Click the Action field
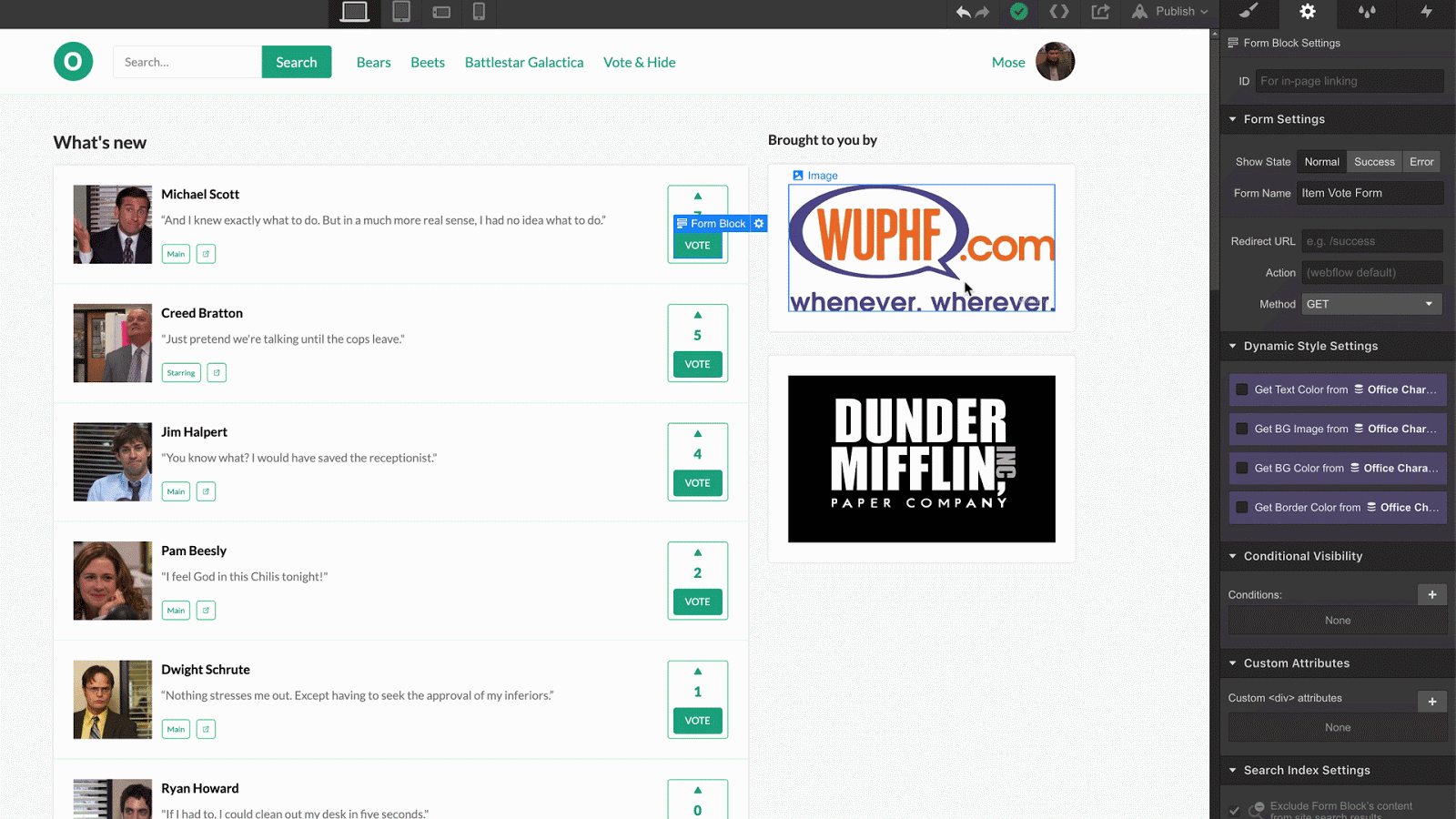 click(1372, 272)
